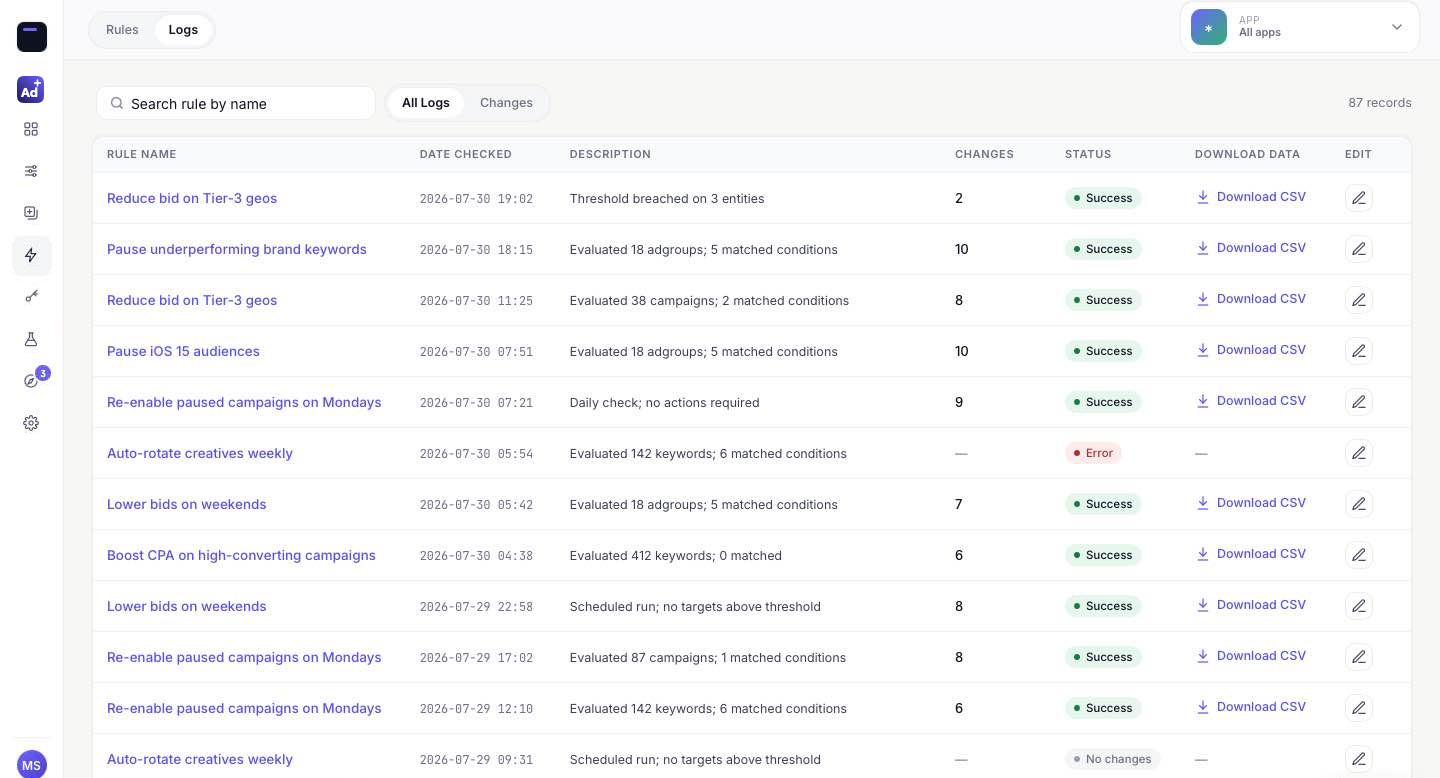The width and height of the screenshot is (1440, 778).
Task: Click Evaluated 38 campaigns; 2 matched conditions
Action: pyautogui.click(x=709, y=300)
